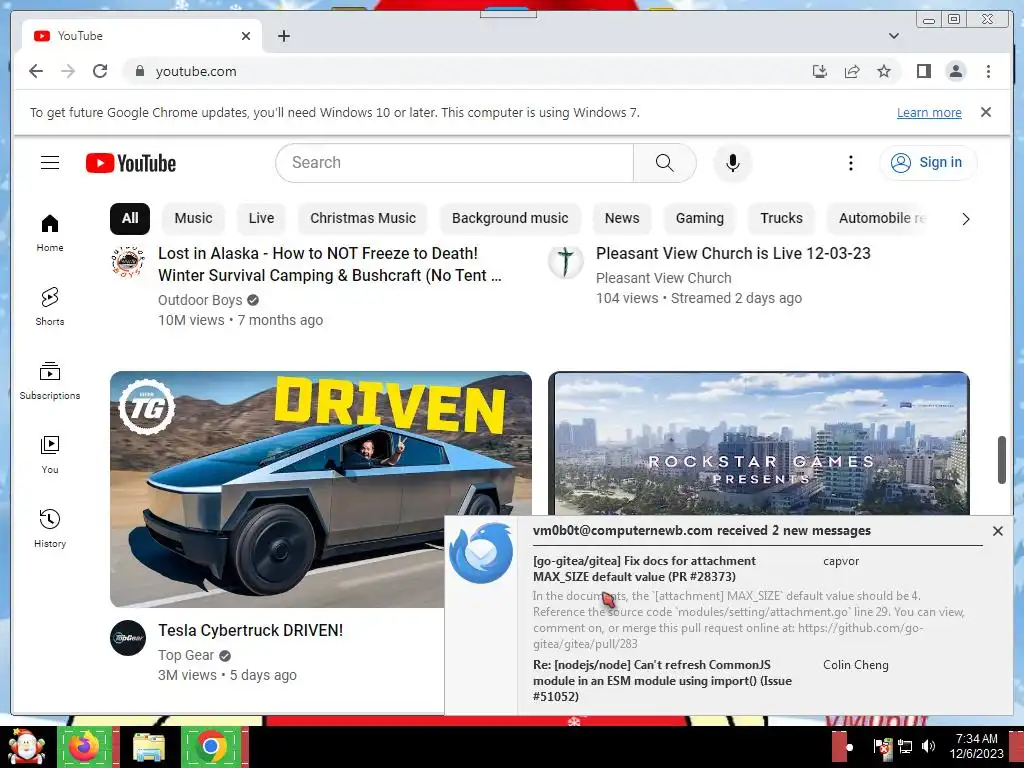Image resolution: width=1024 pixels, height=768 pixels.
Task: Click the YouTube logo
Action: point(131,163)
